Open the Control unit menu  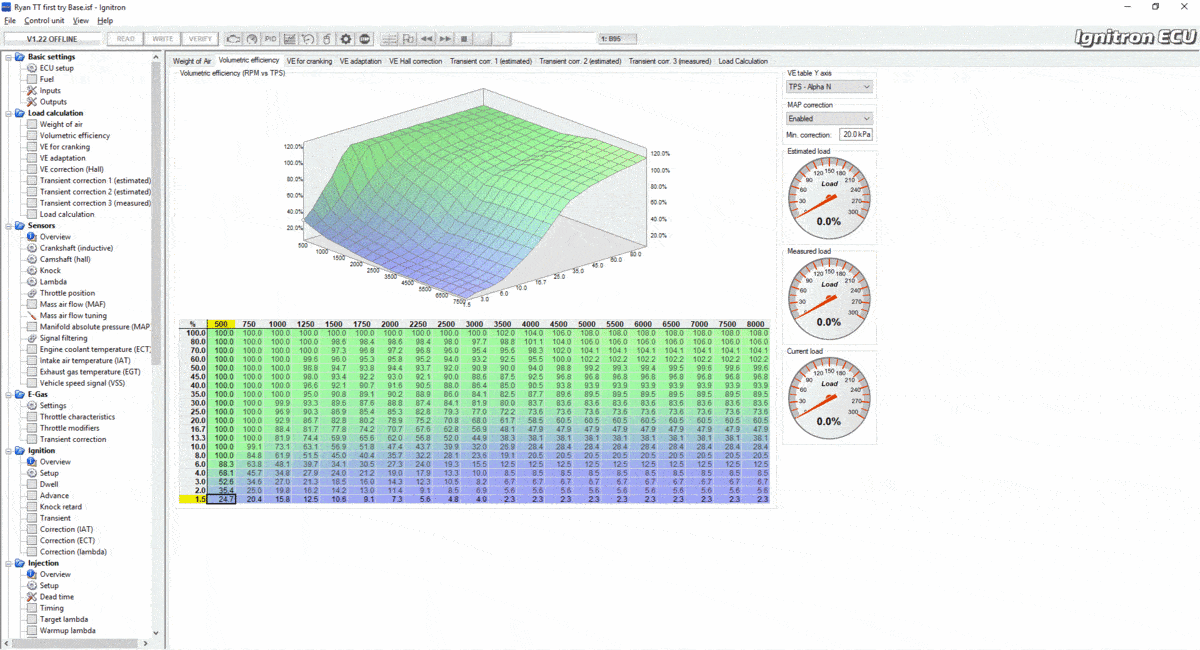(x=43, y=20)
